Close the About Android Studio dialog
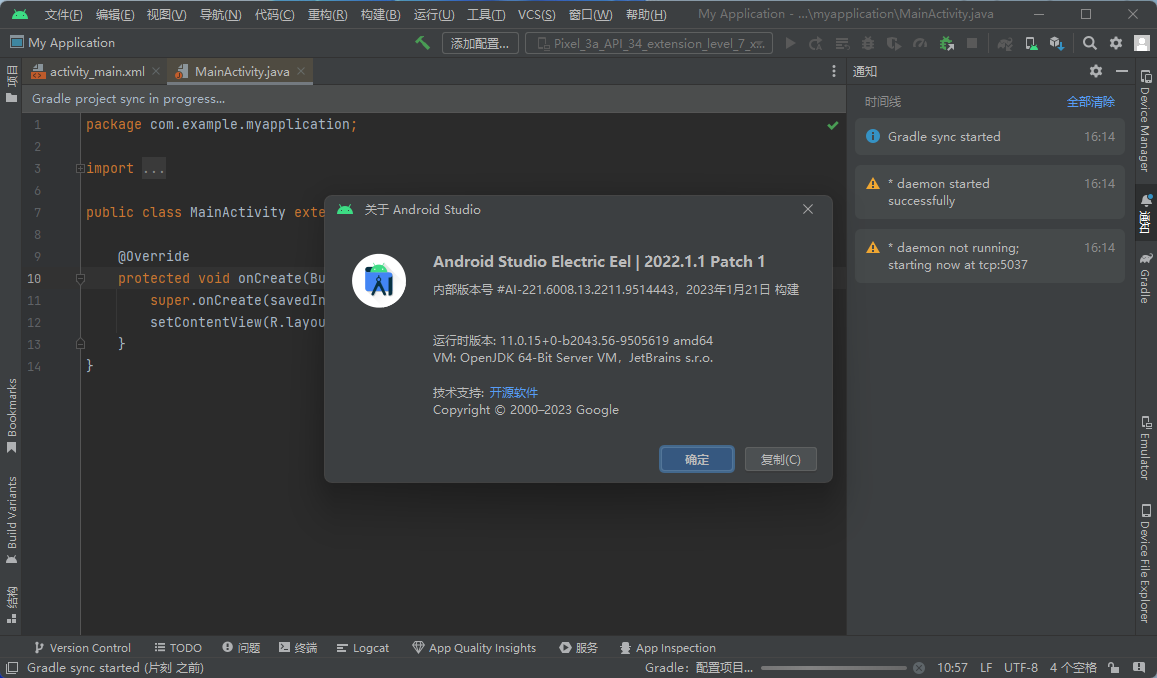Viewport: 1157px width, 678px height. 808,210
